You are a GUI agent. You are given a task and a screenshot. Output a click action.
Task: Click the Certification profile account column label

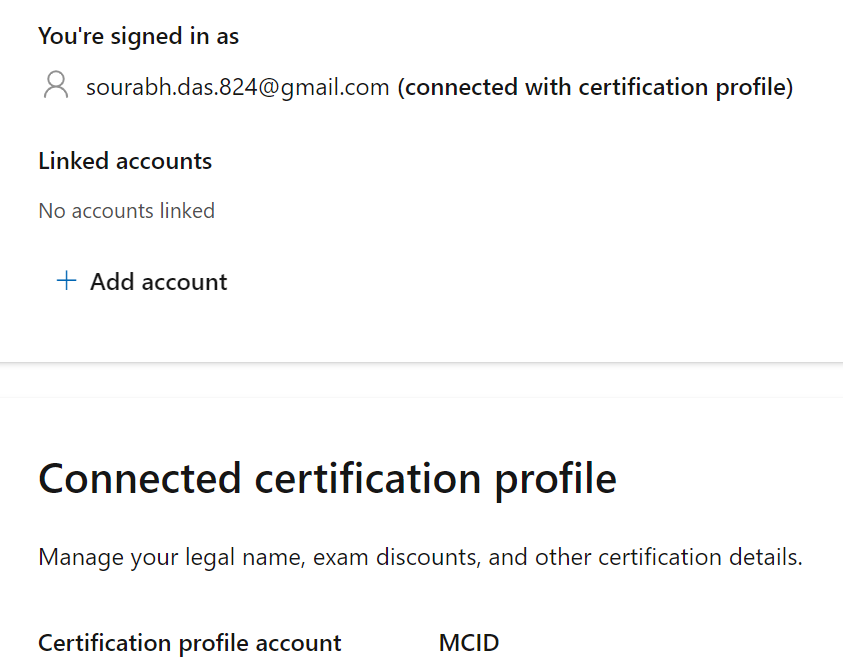click(x=190, y=643)
